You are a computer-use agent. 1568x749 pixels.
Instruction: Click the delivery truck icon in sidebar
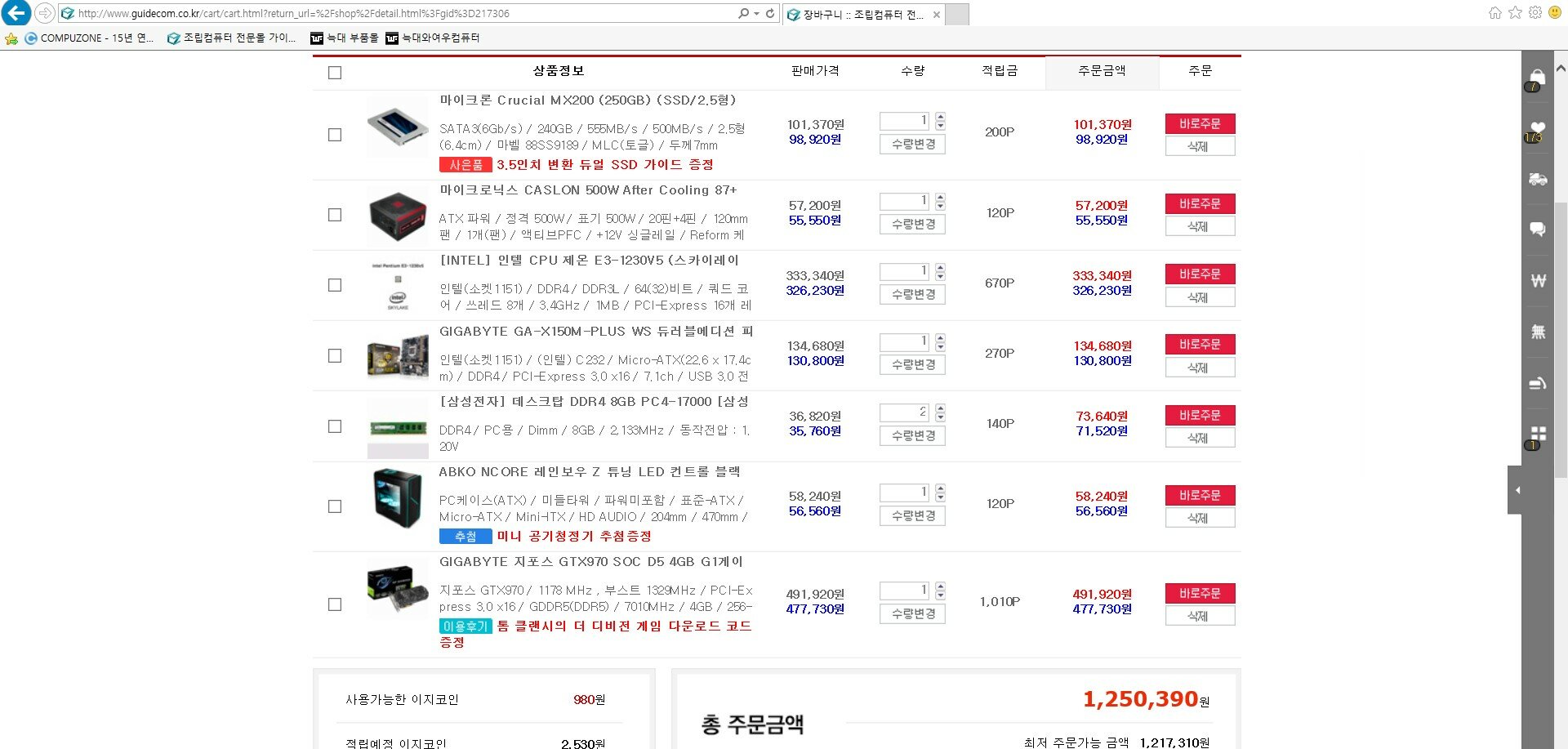(1537, 179)
